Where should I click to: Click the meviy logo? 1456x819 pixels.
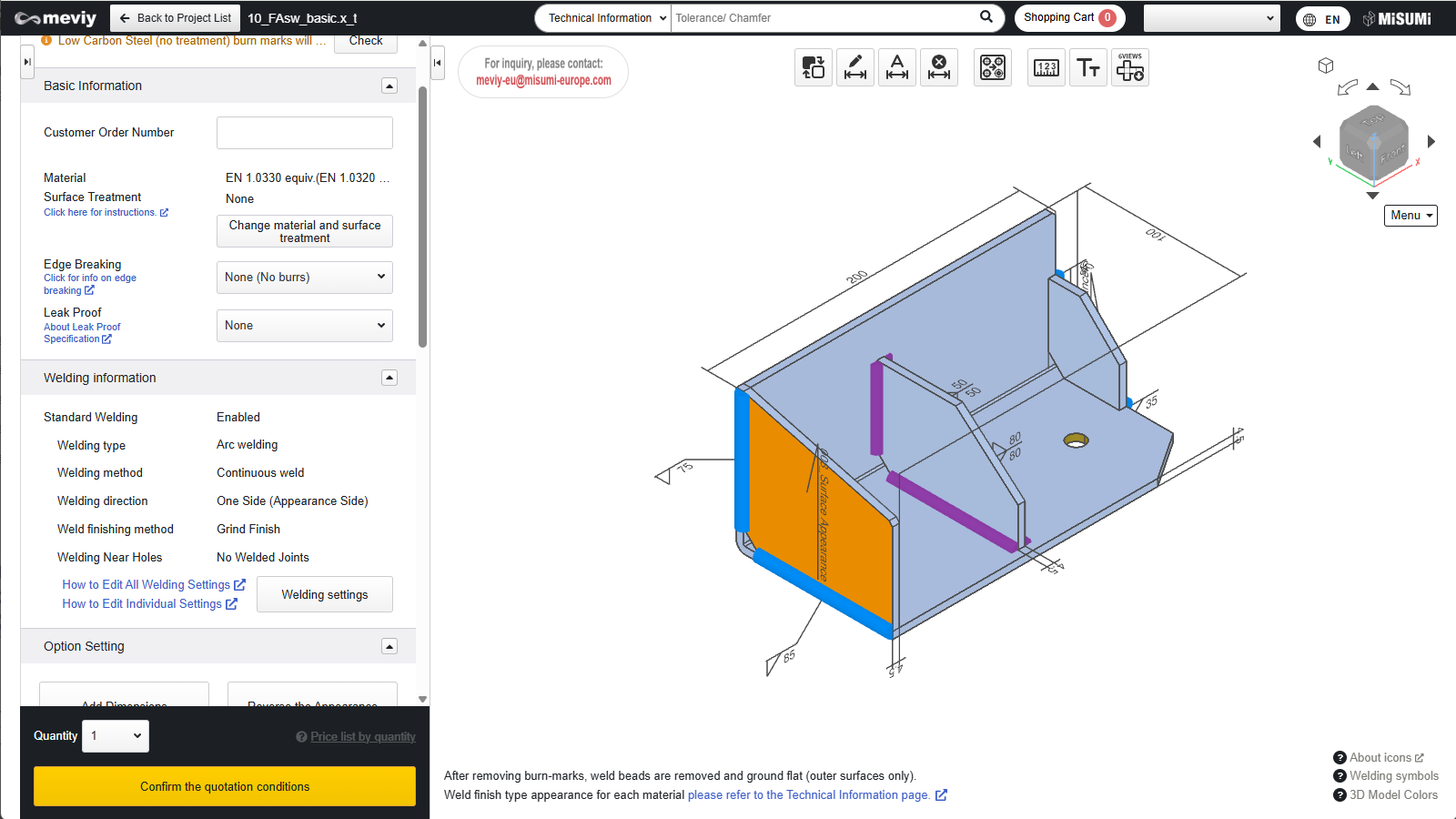click(x=56, y=18)
